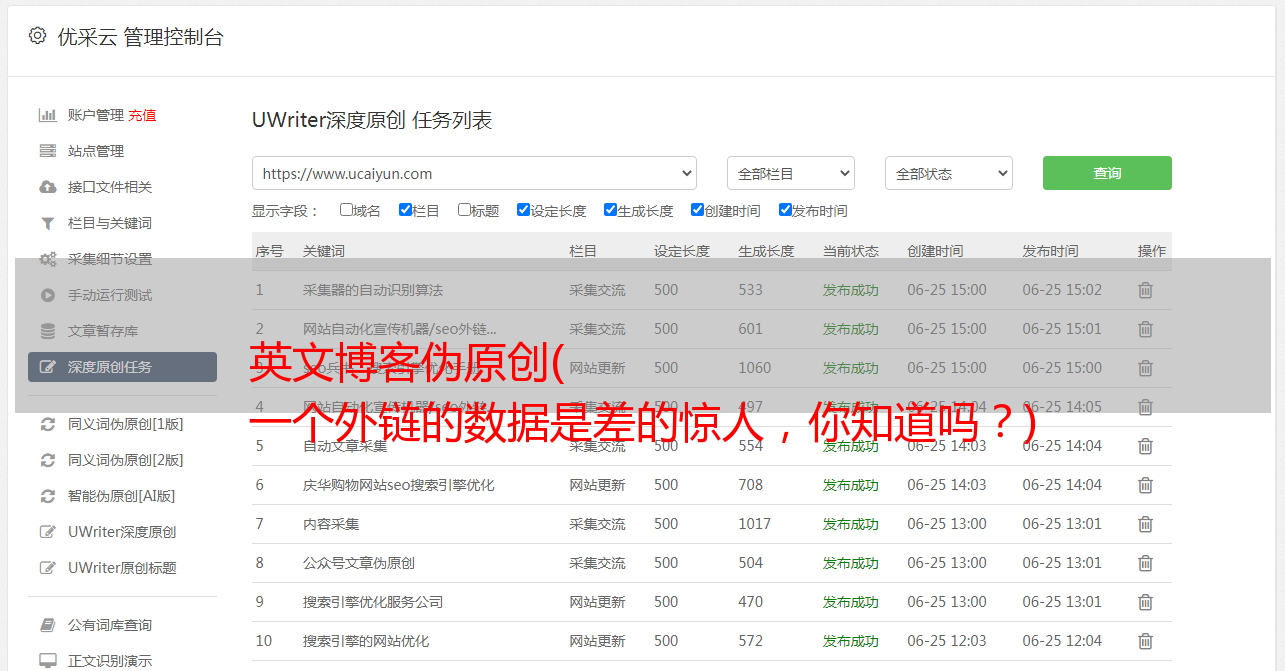
Task: Open the 全部栏目 dropdown
Action: pyautogui.click(x=790, y=173)
